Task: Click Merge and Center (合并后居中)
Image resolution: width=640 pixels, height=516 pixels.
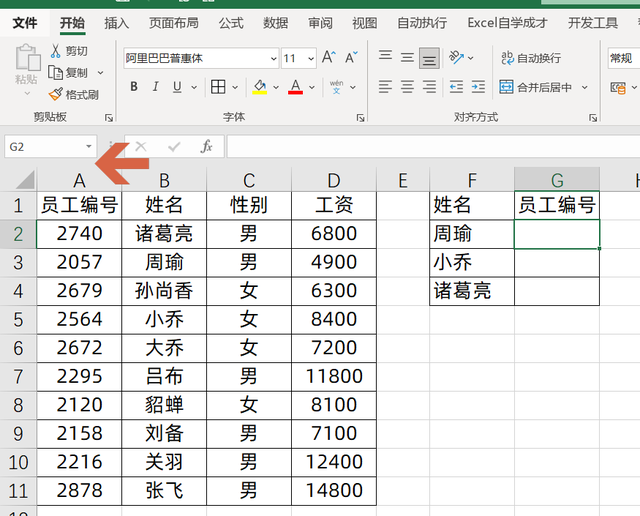Action: pyautogui.click(x=535, y=87)
